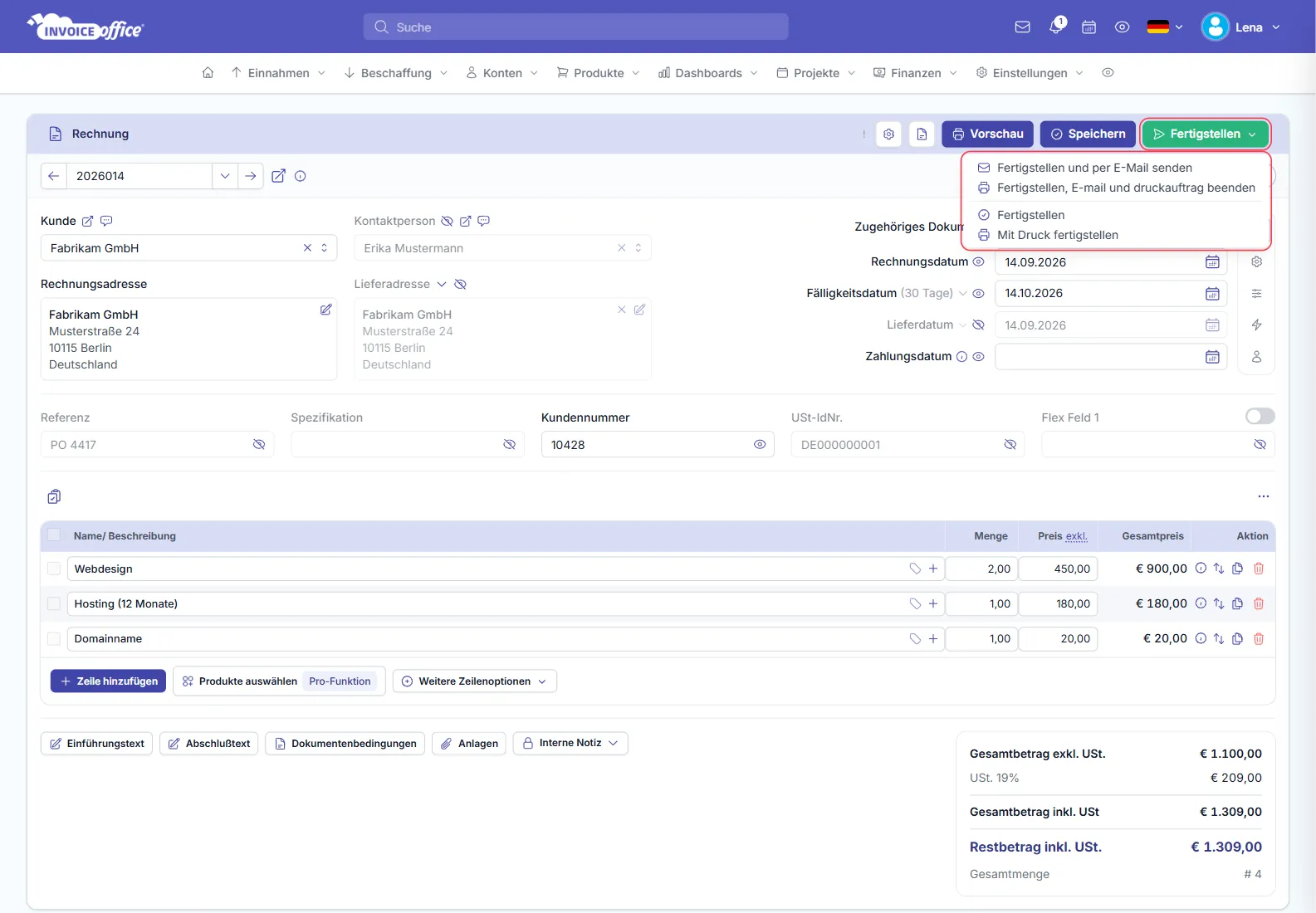The image size is (1316, 913).
Task: Open Weitere Zeilenoptionen dropdown
Action: 474,681
